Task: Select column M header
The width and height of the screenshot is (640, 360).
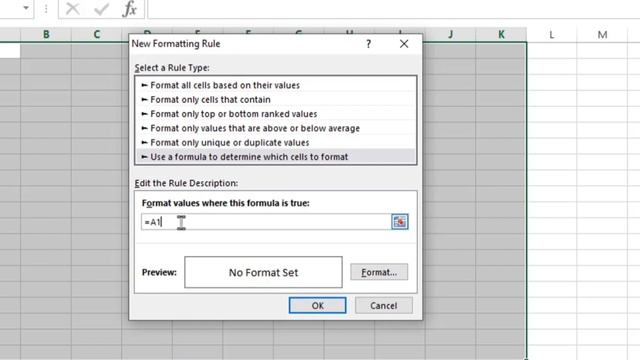Action: (602, 35)
